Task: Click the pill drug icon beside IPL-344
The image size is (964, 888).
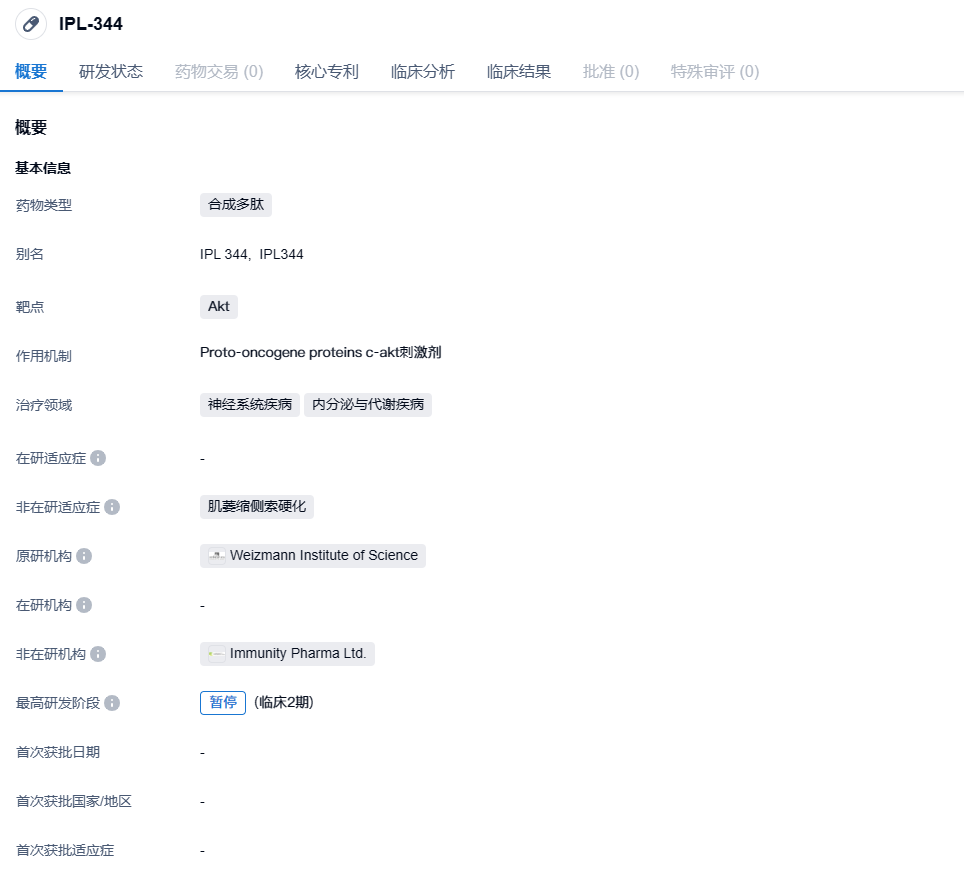Action: click(x=31, y=24)
